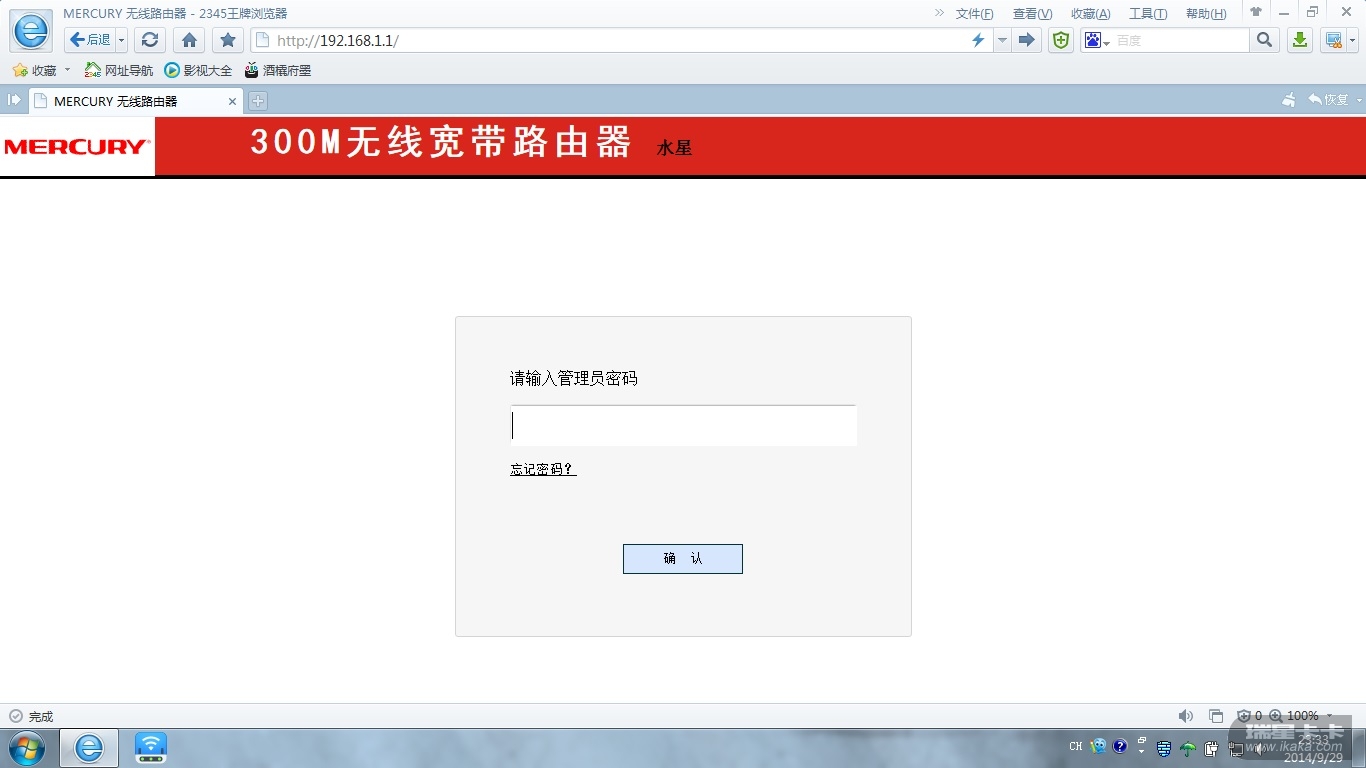Screen dimensions: 1366x768
Task: Open the 文件(F) menu
Action: (x=975, y=14)
